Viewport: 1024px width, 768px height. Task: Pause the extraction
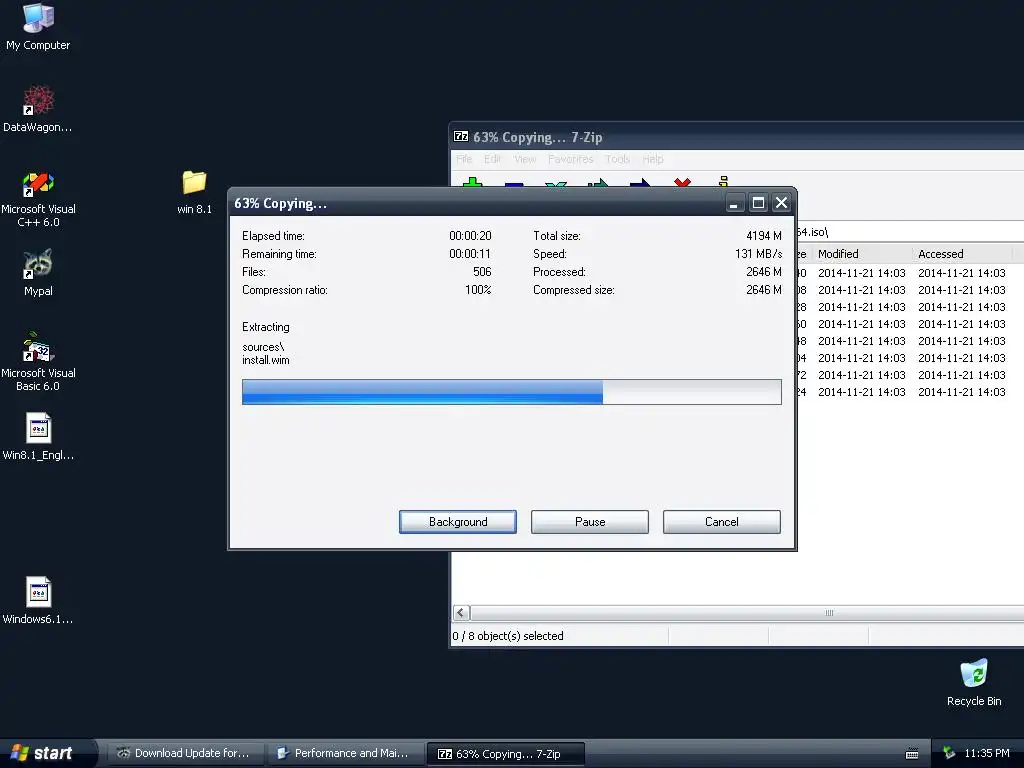[x=590, y=522]
